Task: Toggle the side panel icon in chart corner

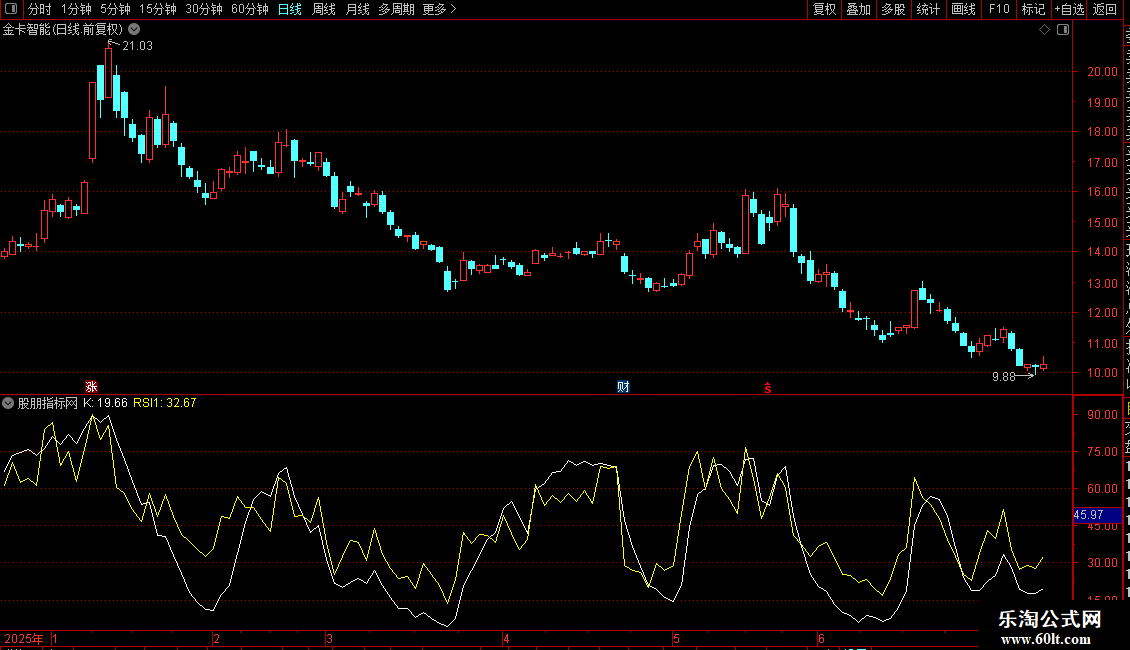Action: coord(1063,30)
